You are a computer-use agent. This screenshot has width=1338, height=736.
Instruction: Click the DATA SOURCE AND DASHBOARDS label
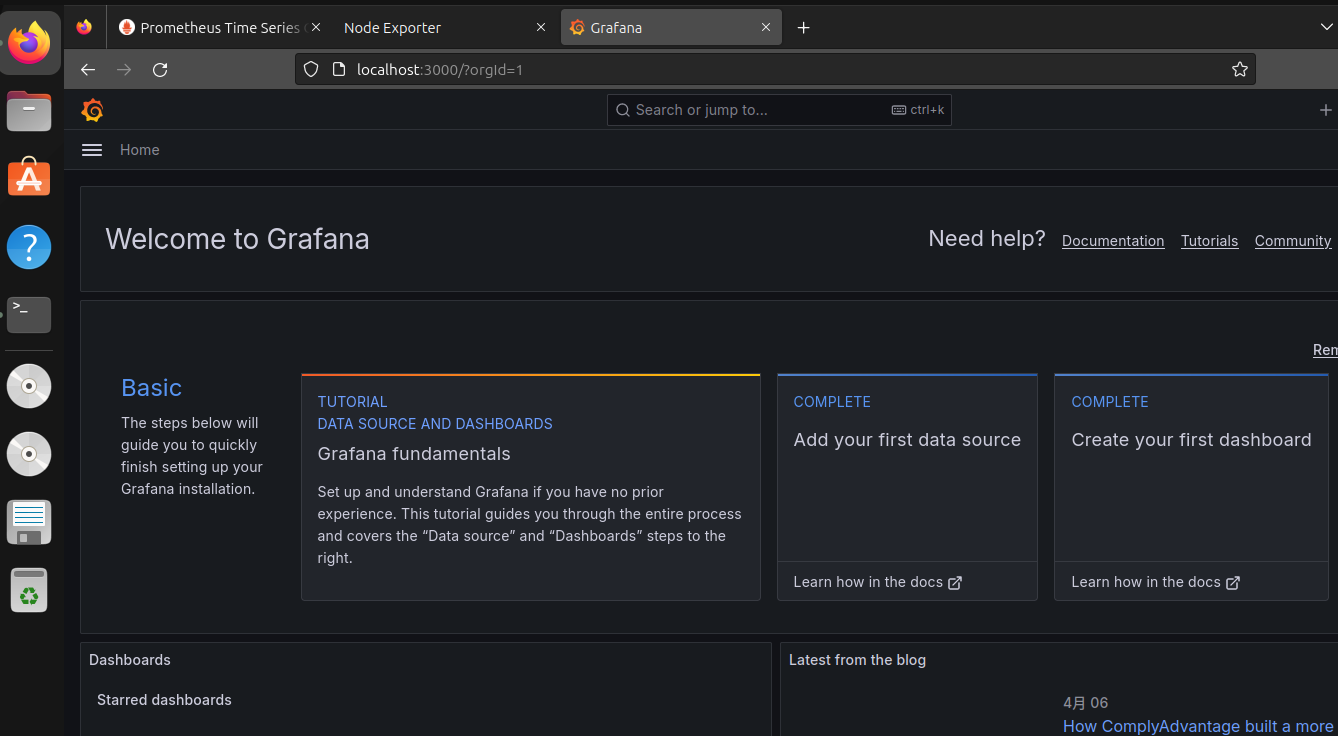click(x=435, y=424)
